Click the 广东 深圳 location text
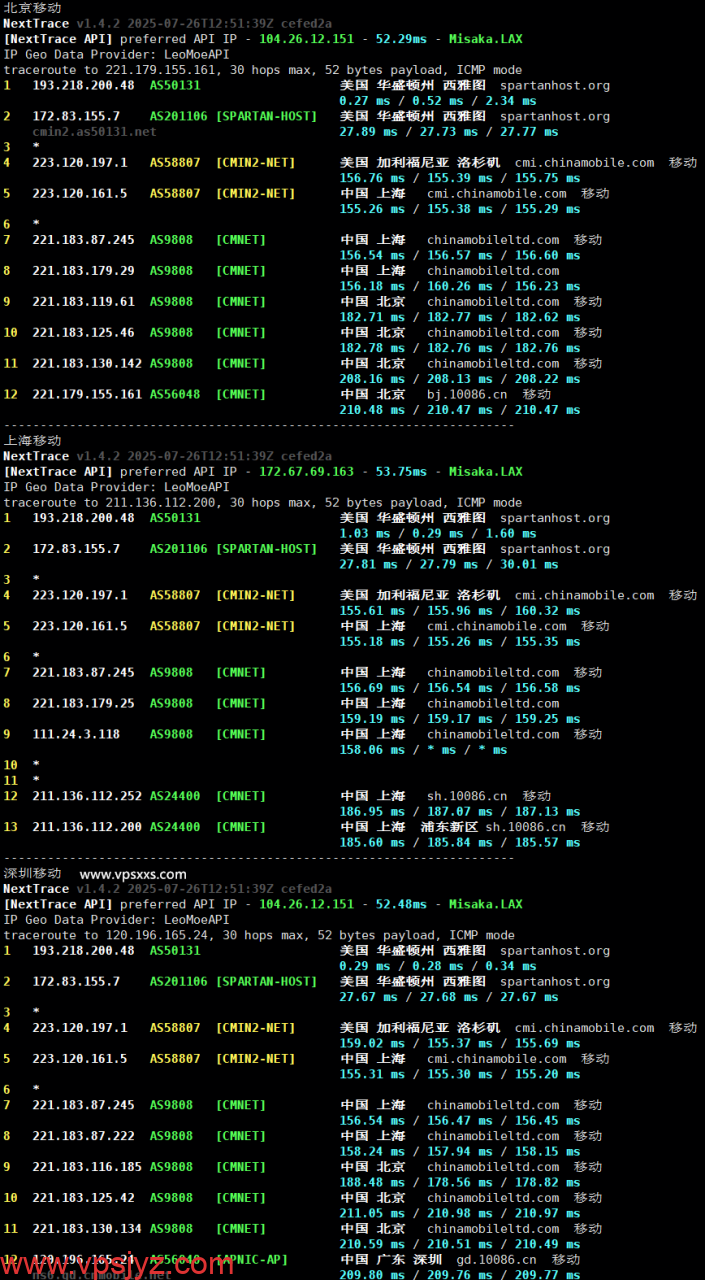This screenshot has height=1280, width=705. coord(409,1260)
